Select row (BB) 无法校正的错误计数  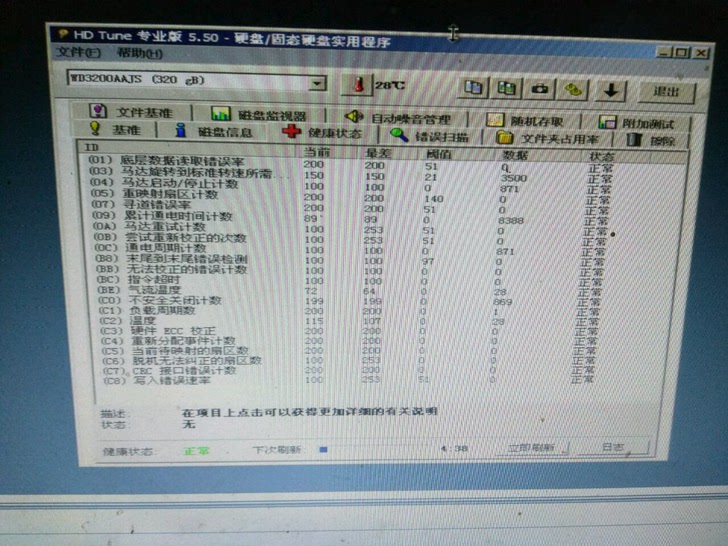click(383, 270)
